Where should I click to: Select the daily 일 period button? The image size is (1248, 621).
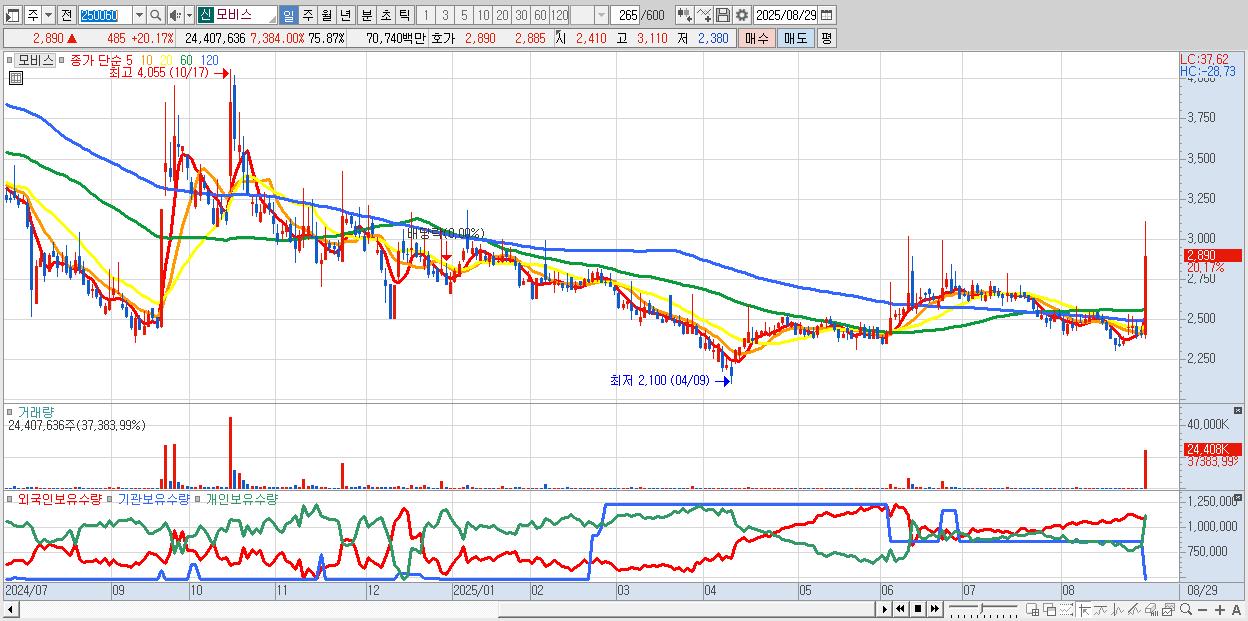coord(288,15)
